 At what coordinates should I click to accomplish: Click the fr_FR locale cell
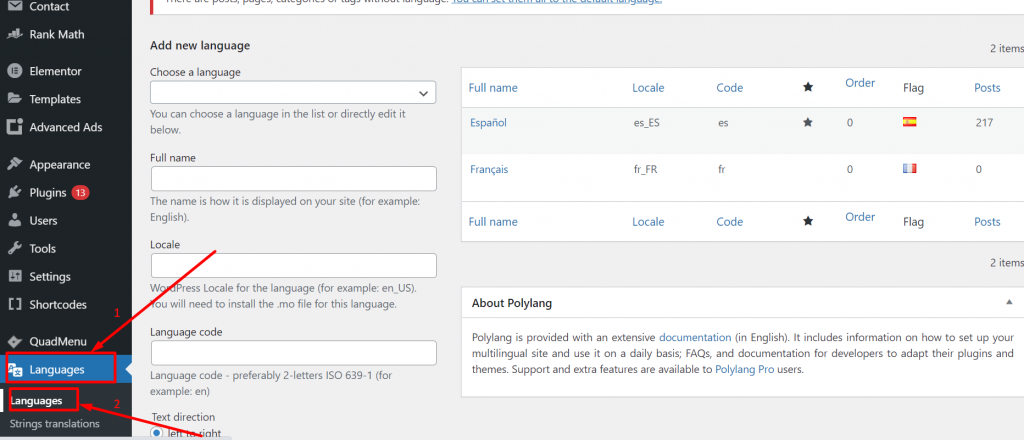(x=645, y=169)
